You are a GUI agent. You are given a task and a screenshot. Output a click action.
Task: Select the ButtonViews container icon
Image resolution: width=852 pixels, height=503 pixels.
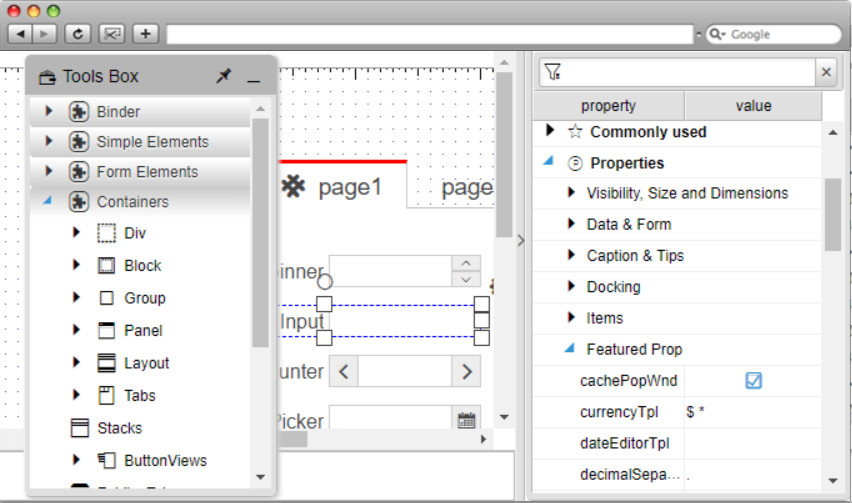[106, 461]
